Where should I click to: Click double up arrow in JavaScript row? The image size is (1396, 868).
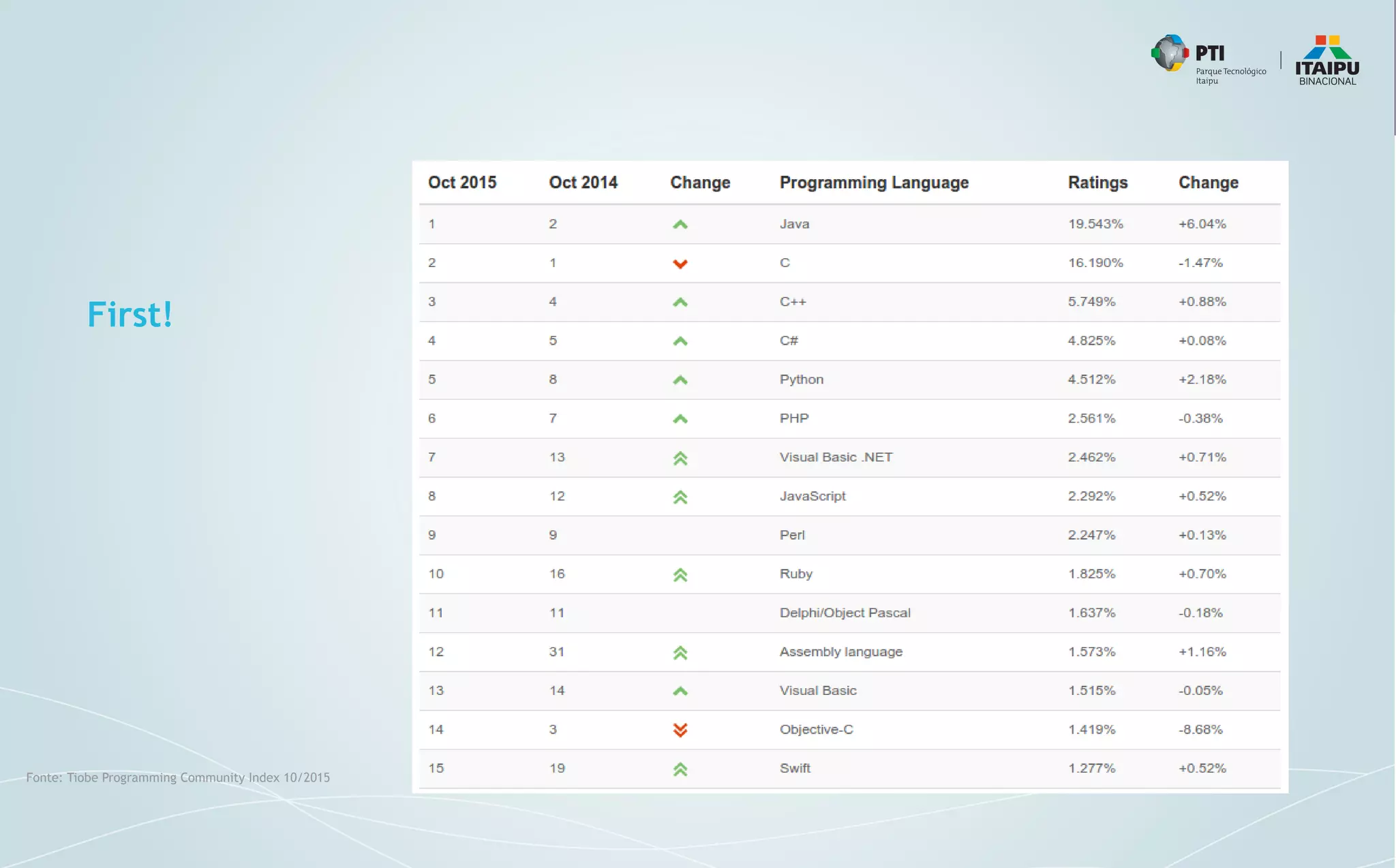pyautogui.click(x=680, y=497)
